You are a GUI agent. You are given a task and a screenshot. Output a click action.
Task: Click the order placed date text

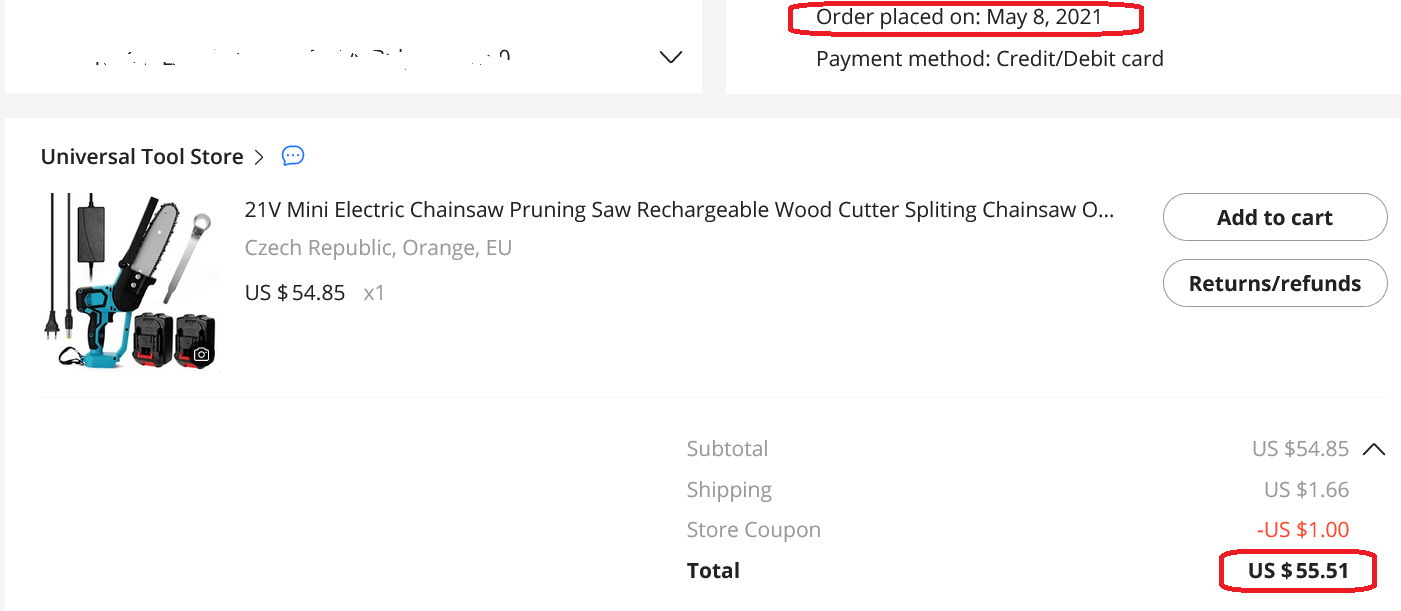pyautogui.click(x=958, y=17)
